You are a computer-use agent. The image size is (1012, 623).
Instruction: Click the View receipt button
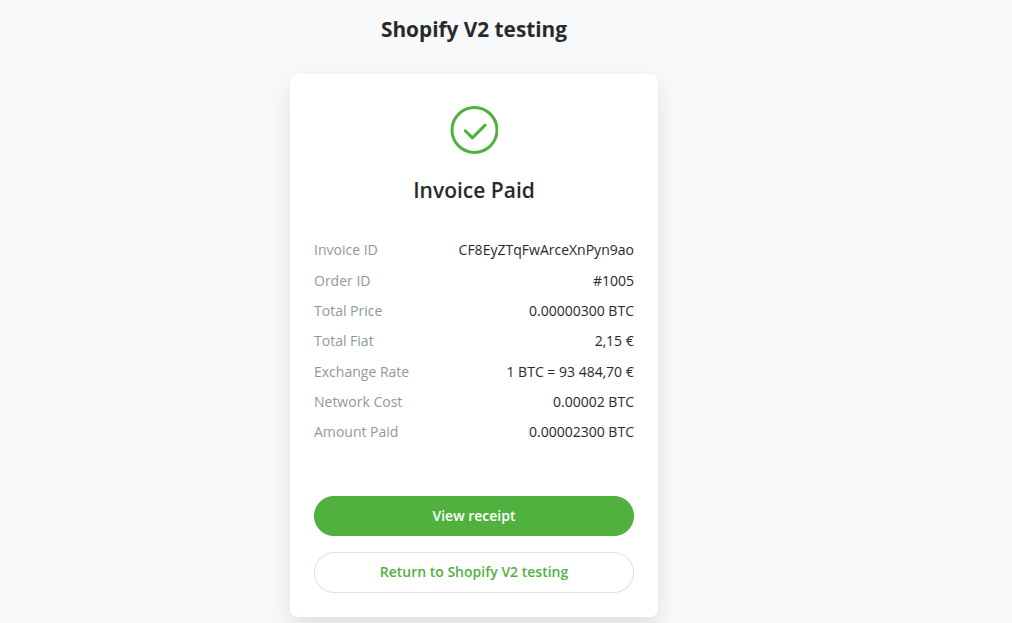(x=473, y=515)
